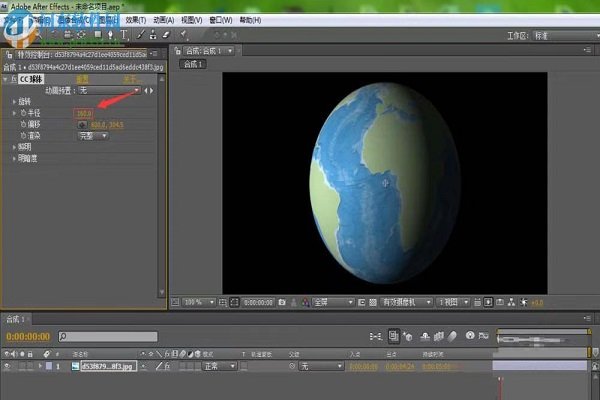Expand the 旋转 rotation property group
Viewport: 600px width, 400px height.
pos(14,102)
